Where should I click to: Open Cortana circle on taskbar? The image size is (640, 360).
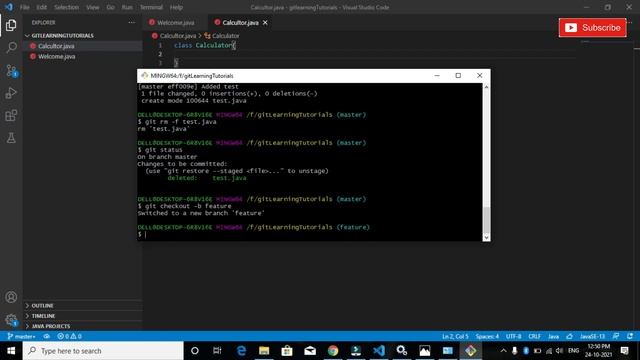click(x=195, y=351)
